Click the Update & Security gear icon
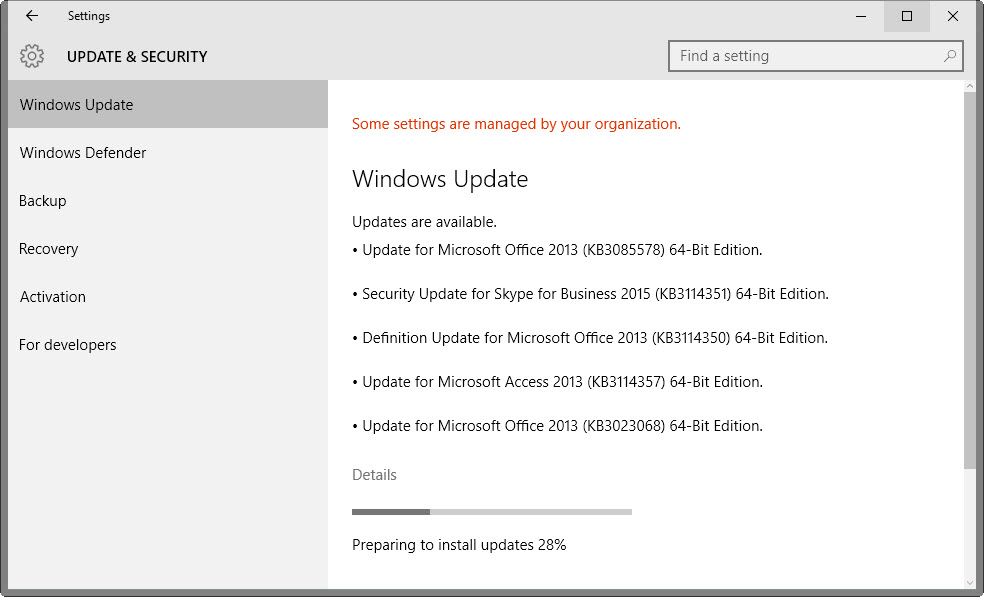Screen dimensions: 984x597 point(31,56)
